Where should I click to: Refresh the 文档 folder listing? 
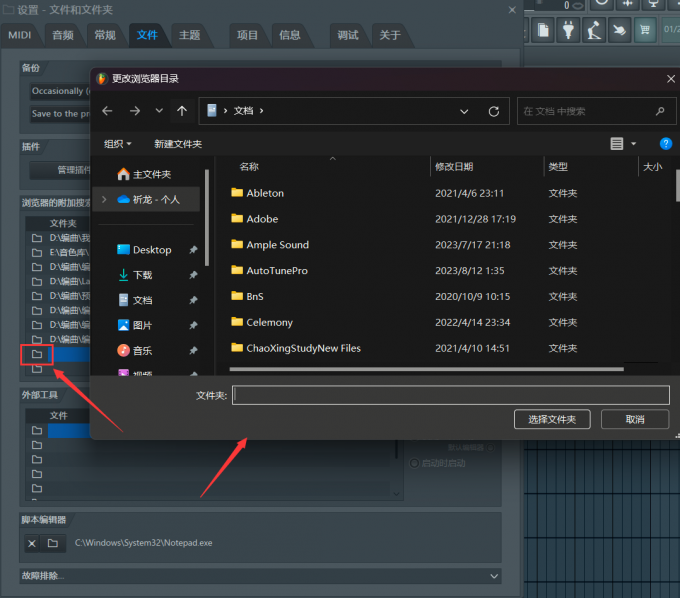click(494, 111)
